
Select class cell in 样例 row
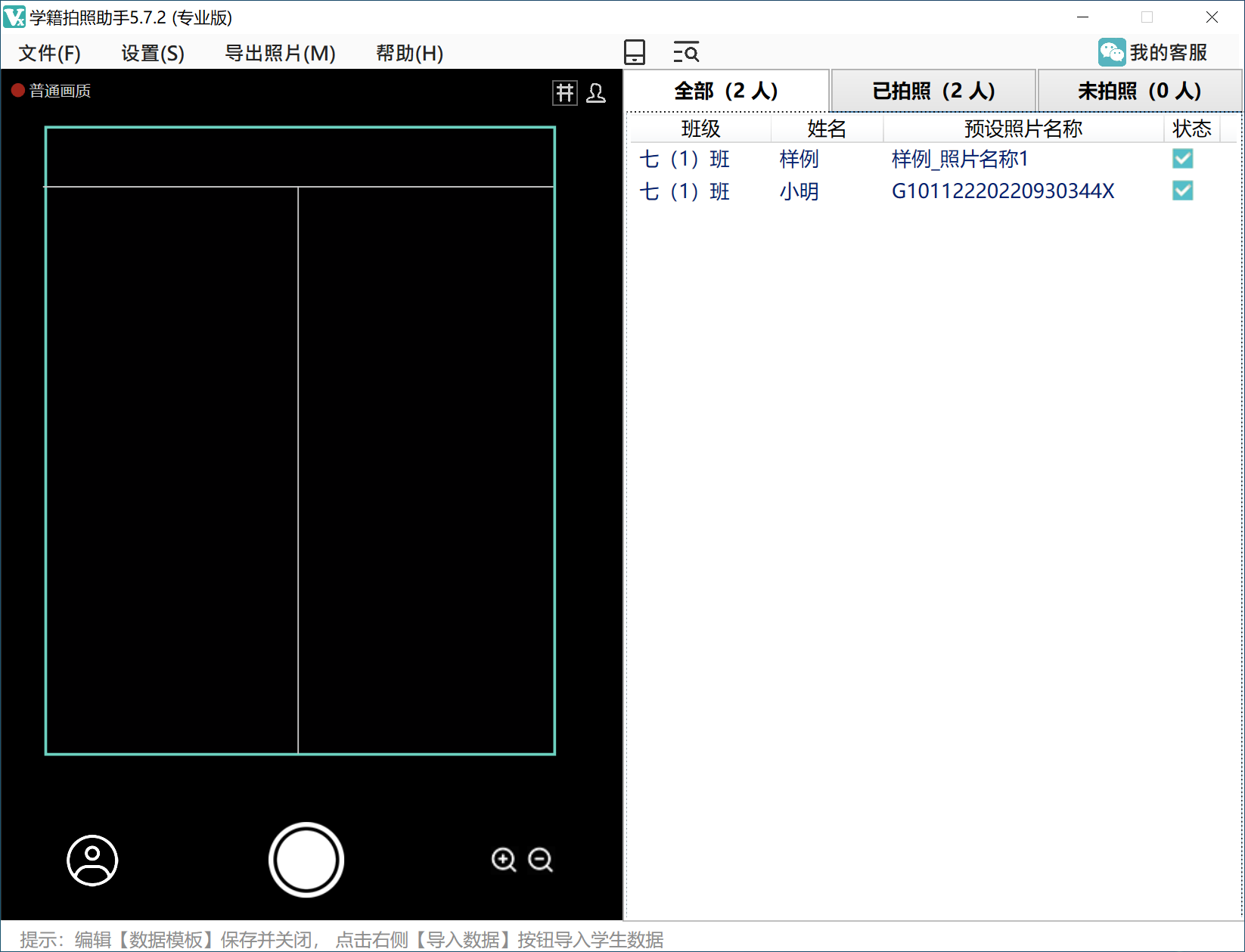point(685,159)
